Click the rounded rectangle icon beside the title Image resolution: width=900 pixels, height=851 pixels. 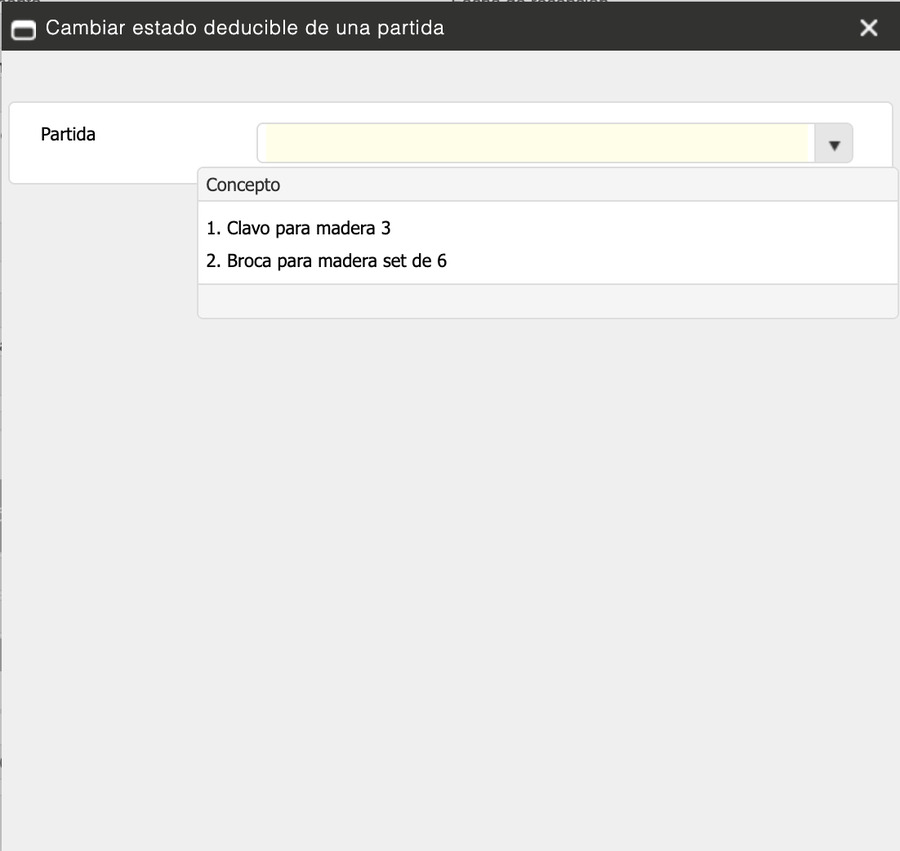(x=23, y=27)
